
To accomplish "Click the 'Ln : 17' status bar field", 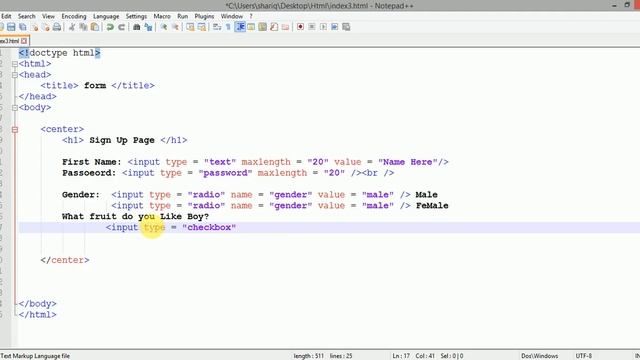I will click(401, 356).
